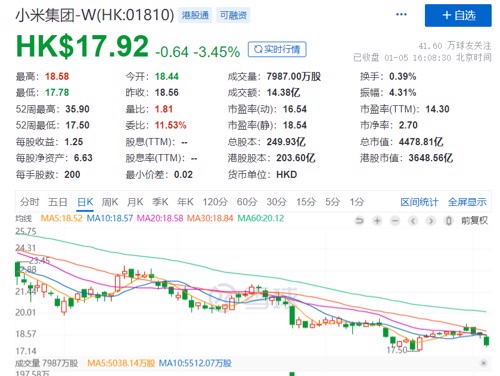Click the MA60 moving average legend label
This screenshot has height=376, width=500.
pos(261,219)
